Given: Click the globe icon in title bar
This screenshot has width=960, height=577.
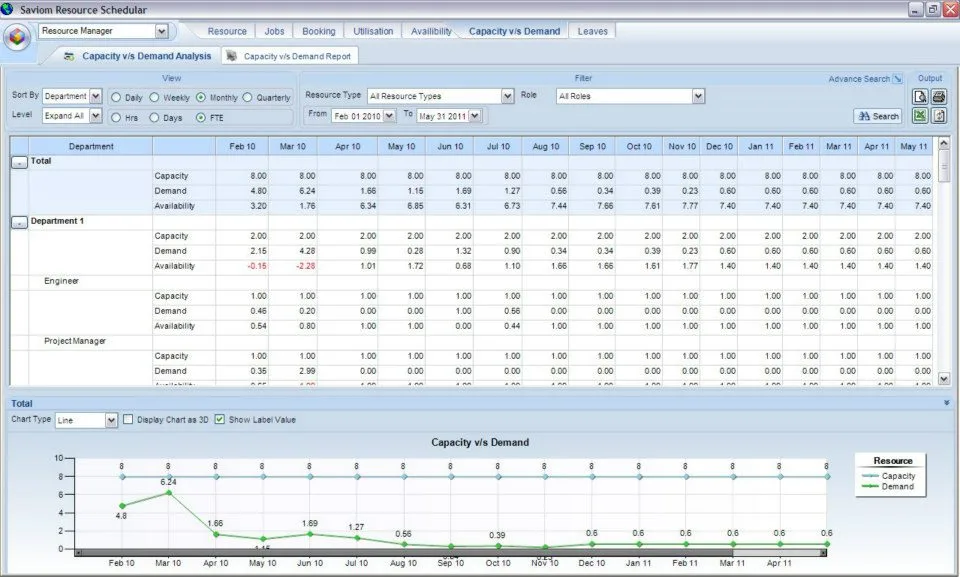Looking at the screenshot, I should (x=7, y=9).
